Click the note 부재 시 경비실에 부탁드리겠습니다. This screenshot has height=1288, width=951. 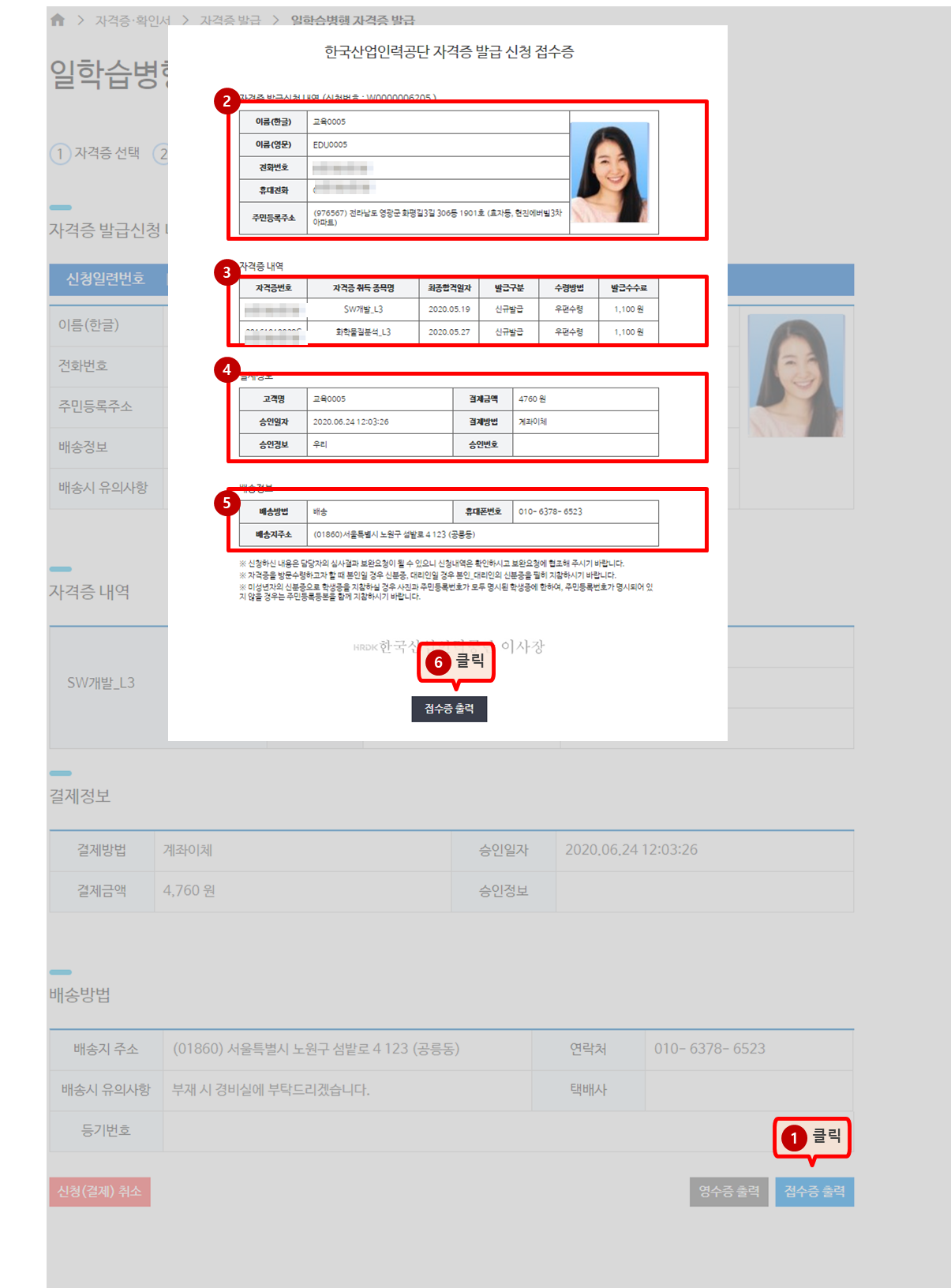pos(271,1090)
